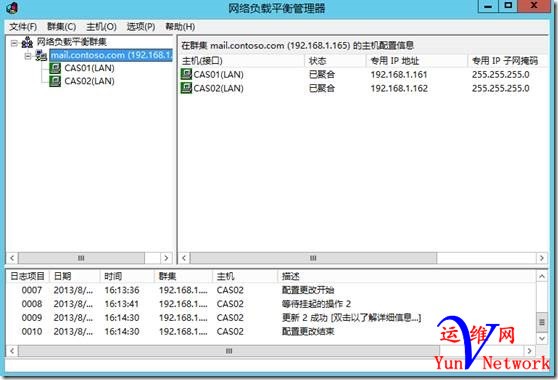Click log description 更新 2 成功
Screen dimensions: 558x380
point(305,318)
